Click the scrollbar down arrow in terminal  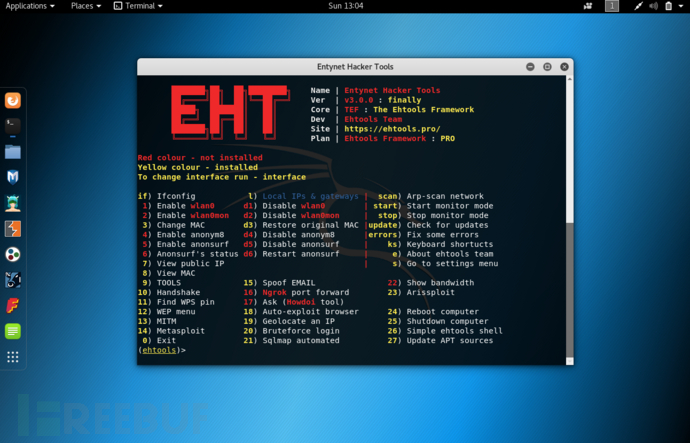click(569, 361)
